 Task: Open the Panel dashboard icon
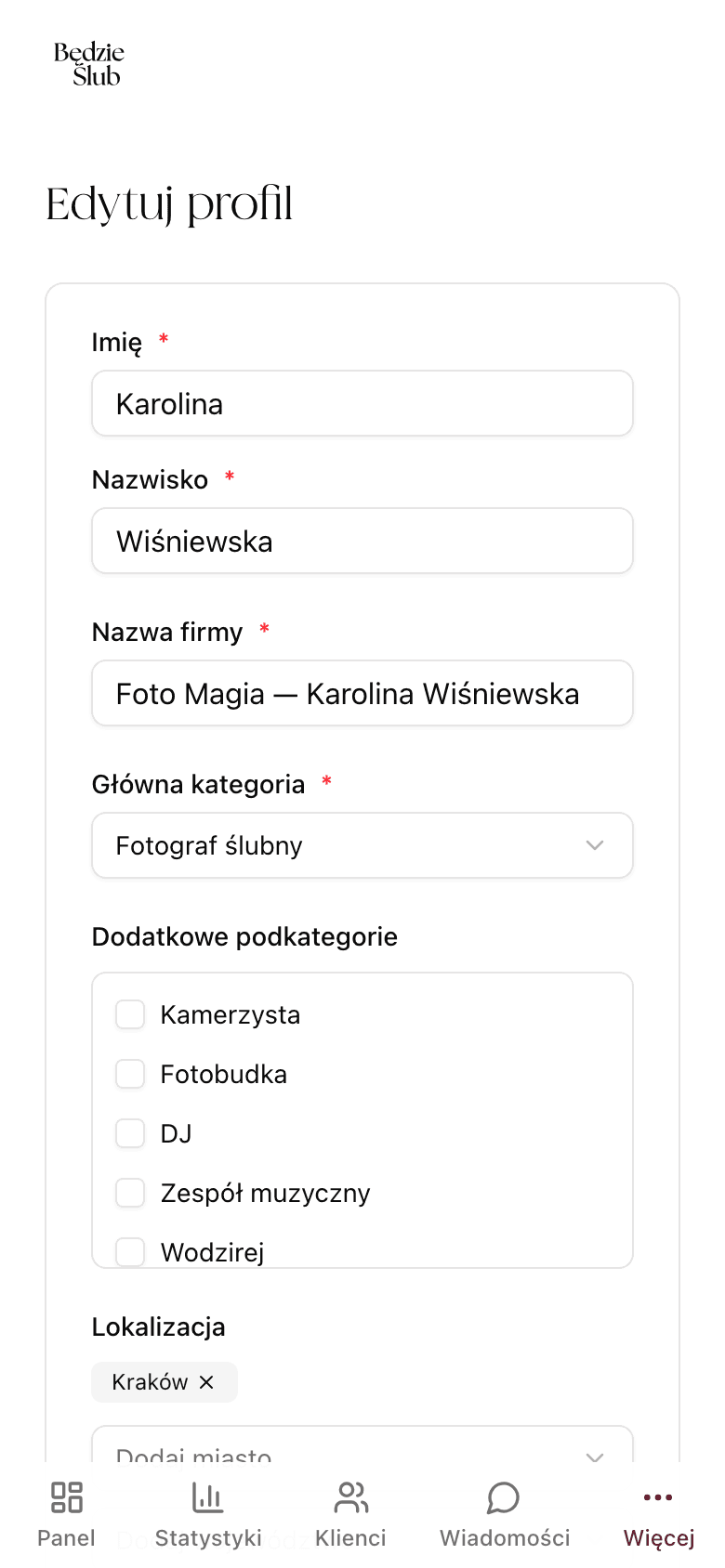click(x=65, y=1497)
